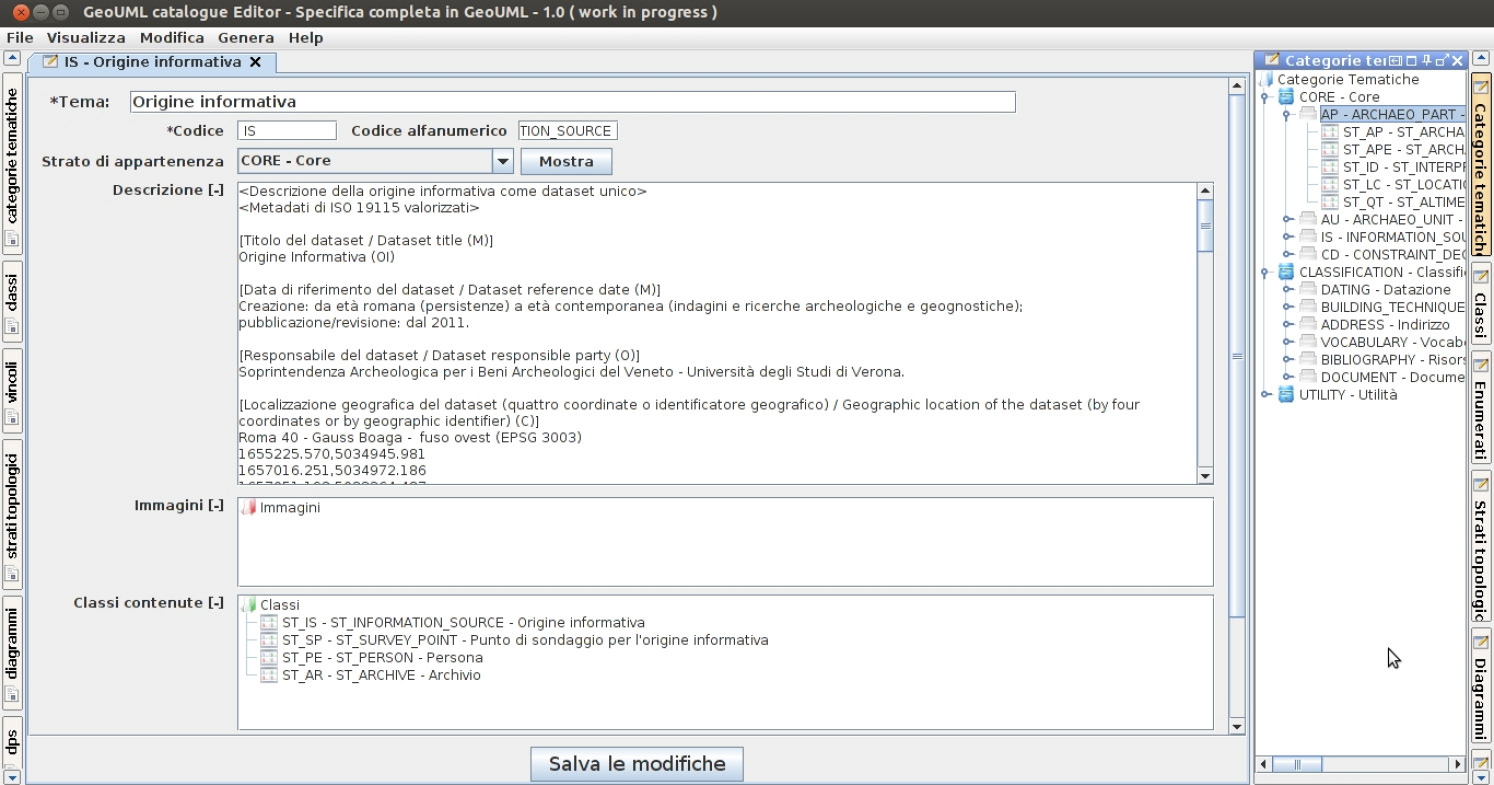This screenshot has width=1494, height=785.
Task: Close the IS - Origine informativa tab
Action: click(255, 62)
